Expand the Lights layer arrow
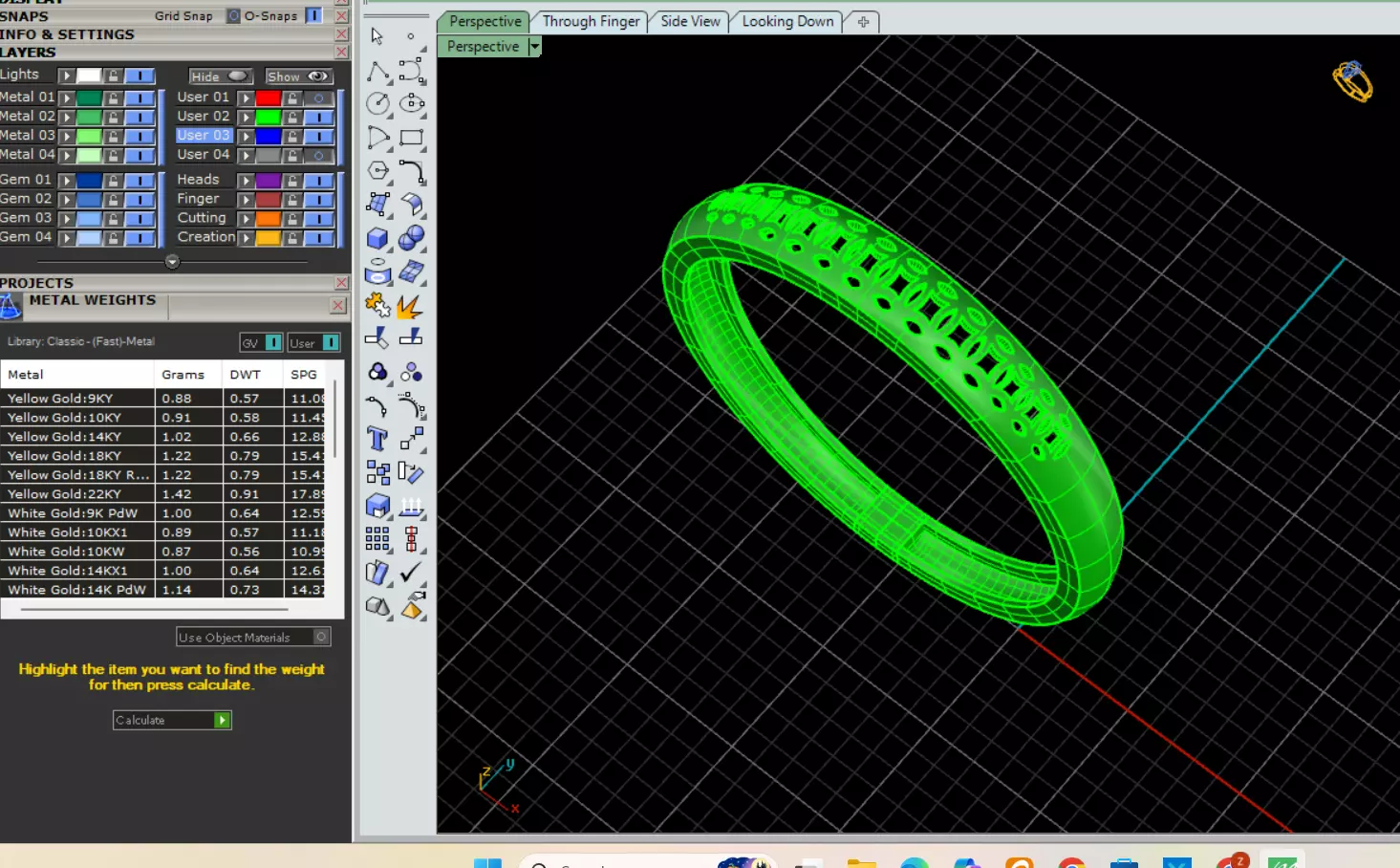1400x868 pixels. coord(67,76)
